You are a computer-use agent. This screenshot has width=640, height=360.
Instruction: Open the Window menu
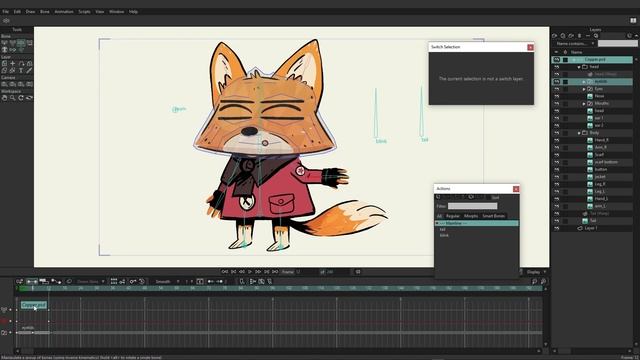tap(116, 11)
